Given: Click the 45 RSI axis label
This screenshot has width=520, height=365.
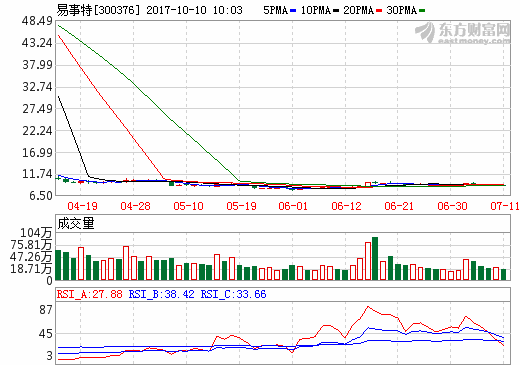Looking at the screenshot, I should 46,334.
